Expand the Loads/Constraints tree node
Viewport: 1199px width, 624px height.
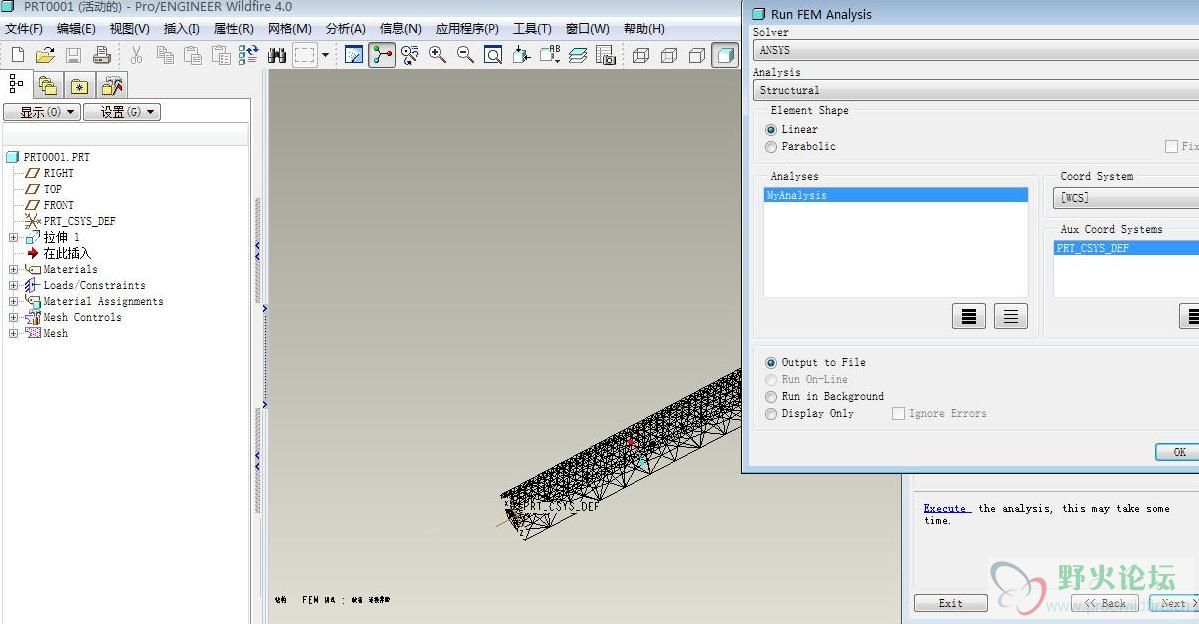click(13, 285)
